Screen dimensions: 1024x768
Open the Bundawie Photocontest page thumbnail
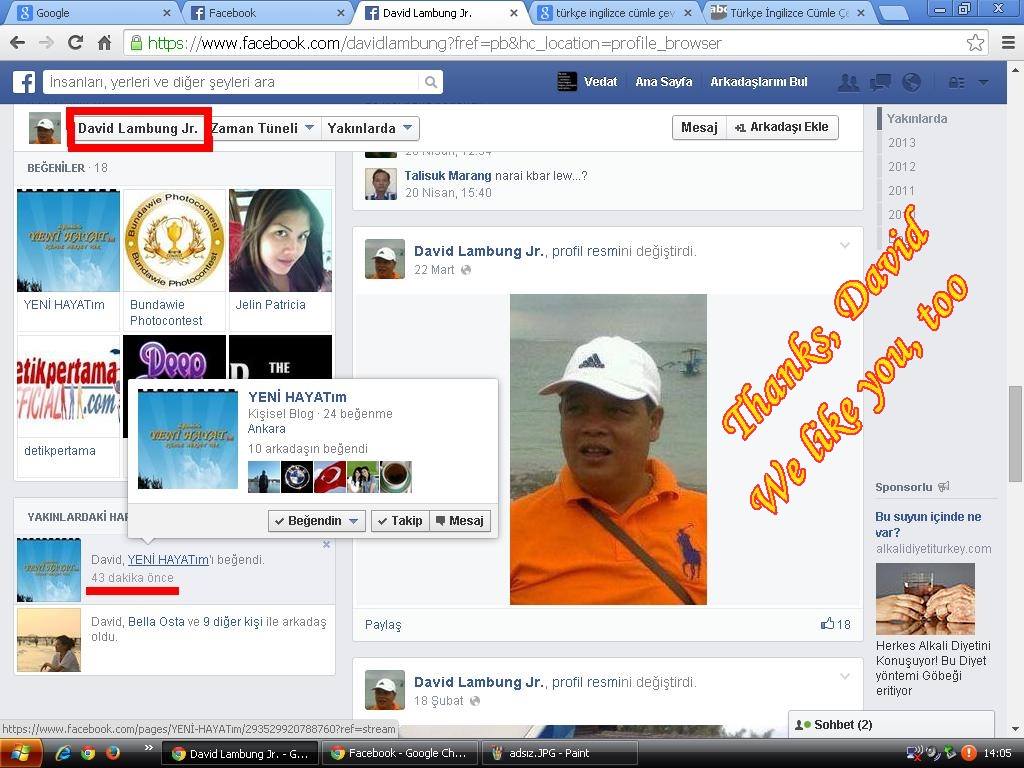tap(174, 240)
